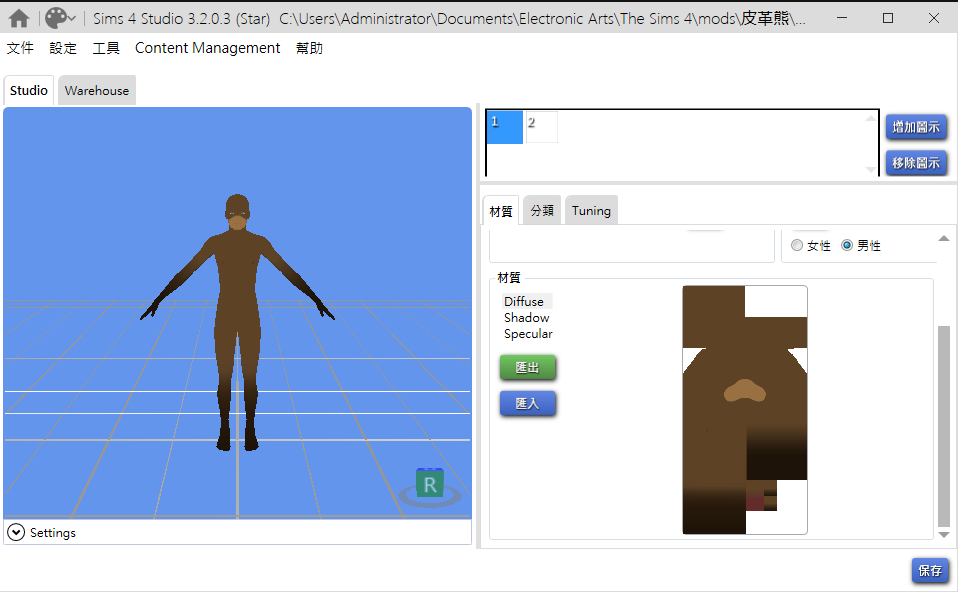Click the green 匯出 export button
The width and height of the screenshot is (958, 592).
[527, 368]
